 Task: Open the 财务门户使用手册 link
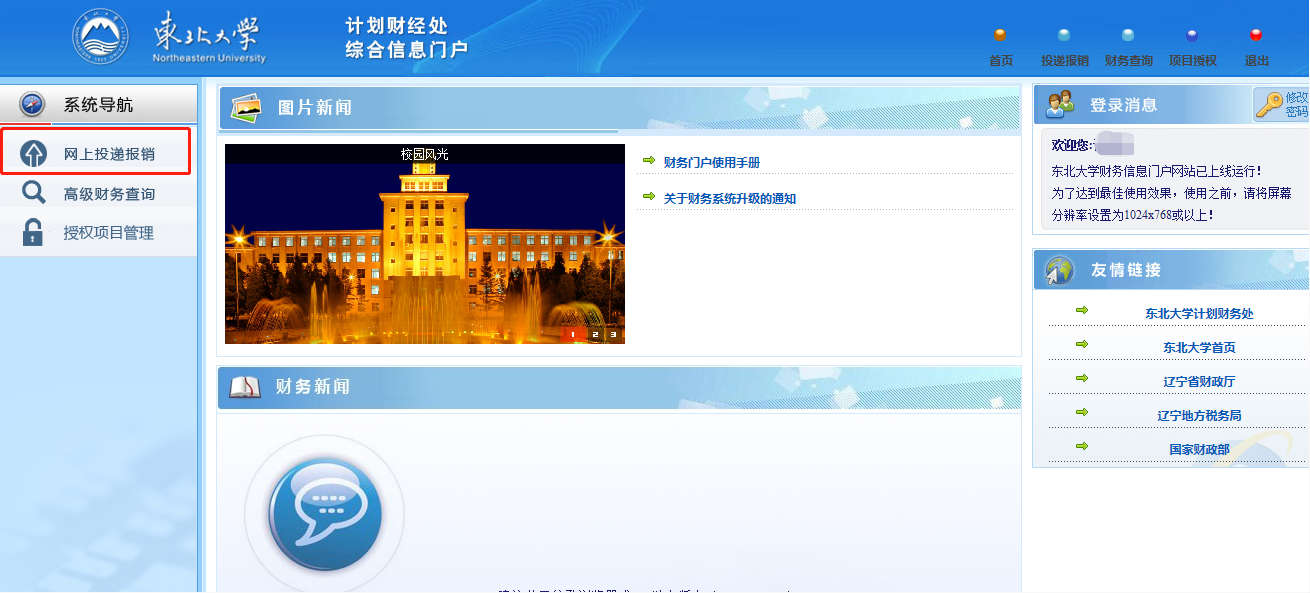(x=712, y=163)
